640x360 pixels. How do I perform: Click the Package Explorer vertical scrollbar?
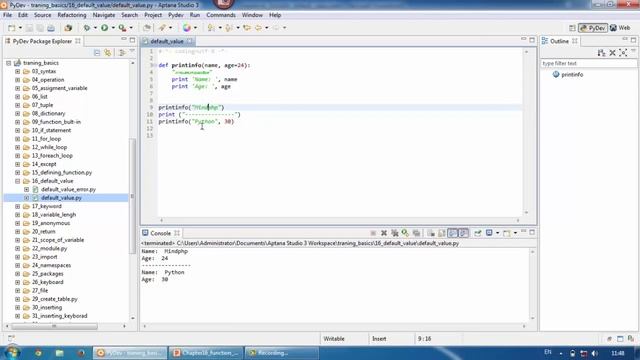click(132, 196)
